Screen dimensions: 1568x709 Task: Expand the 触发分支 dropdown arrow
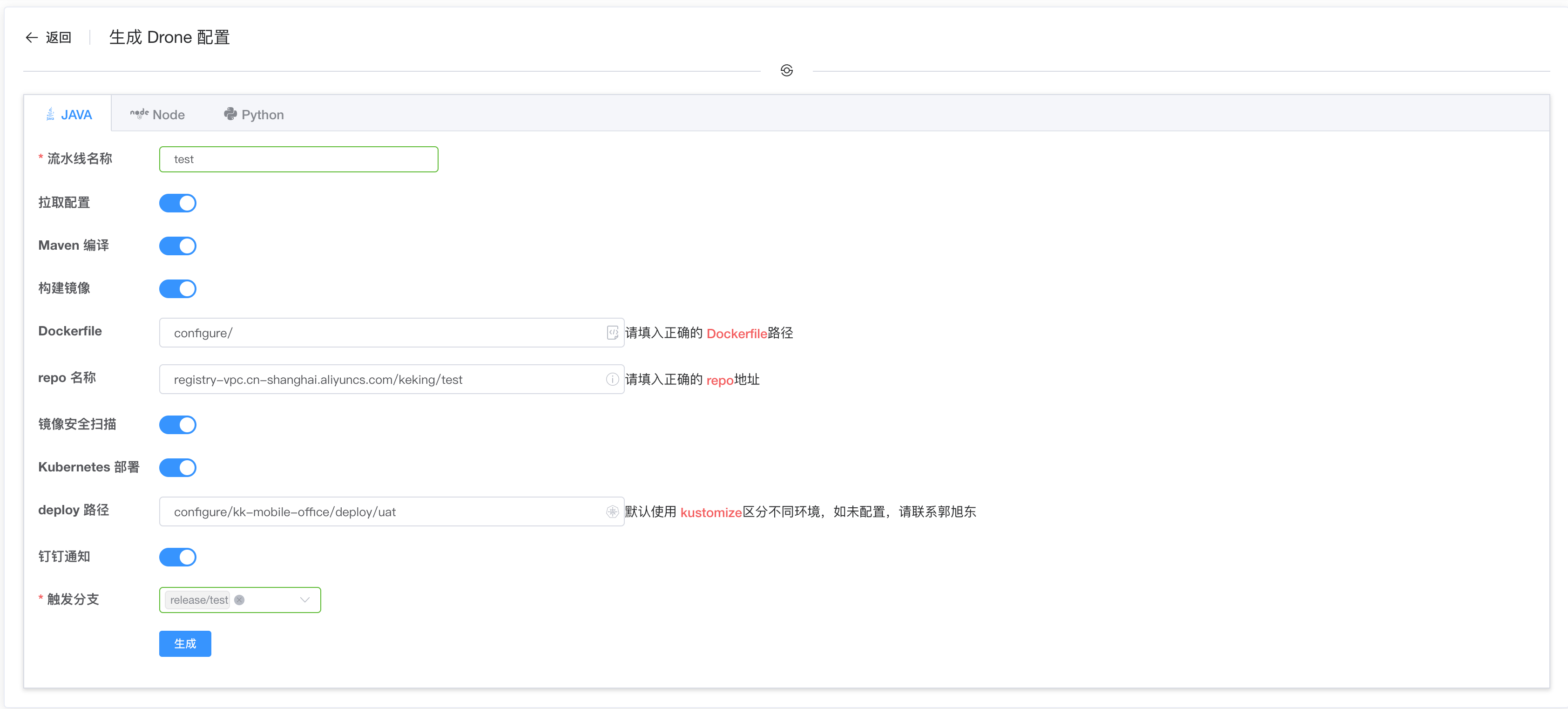tap(305, 600)
